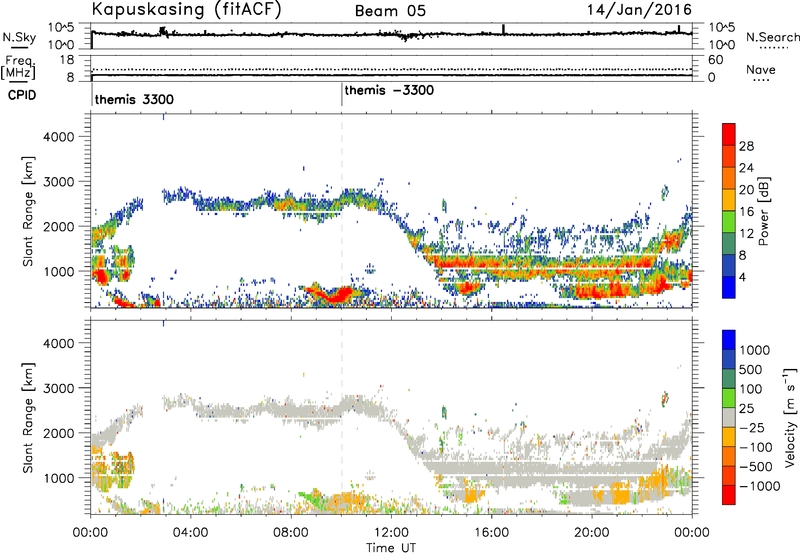Image resolution: width=800 pixels, height=554 pixels.
Task: Select the 'CPID' row label
Action: point(22,95)
